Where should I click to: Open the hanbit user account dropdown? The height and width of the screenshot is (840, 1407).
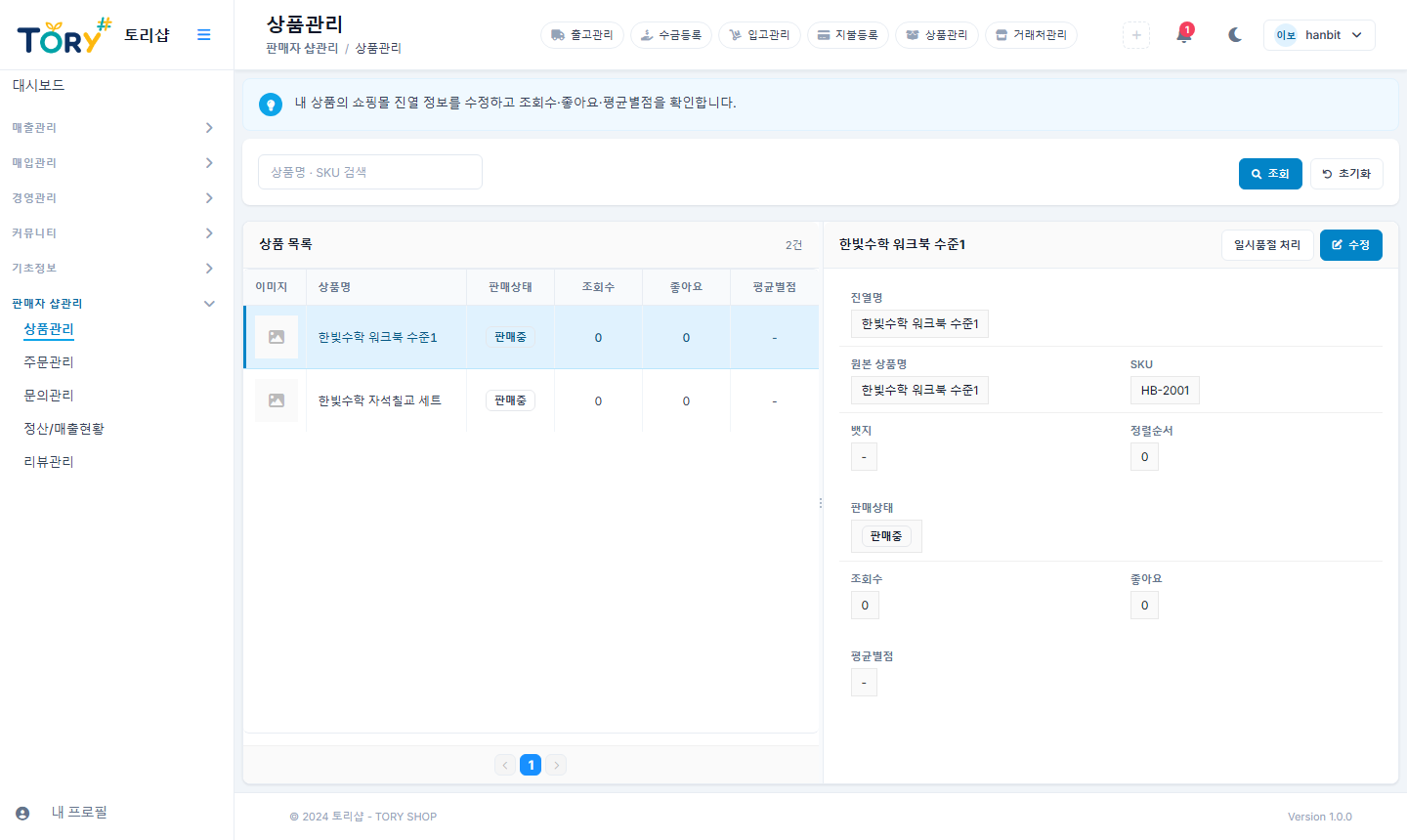[1319, 35]
